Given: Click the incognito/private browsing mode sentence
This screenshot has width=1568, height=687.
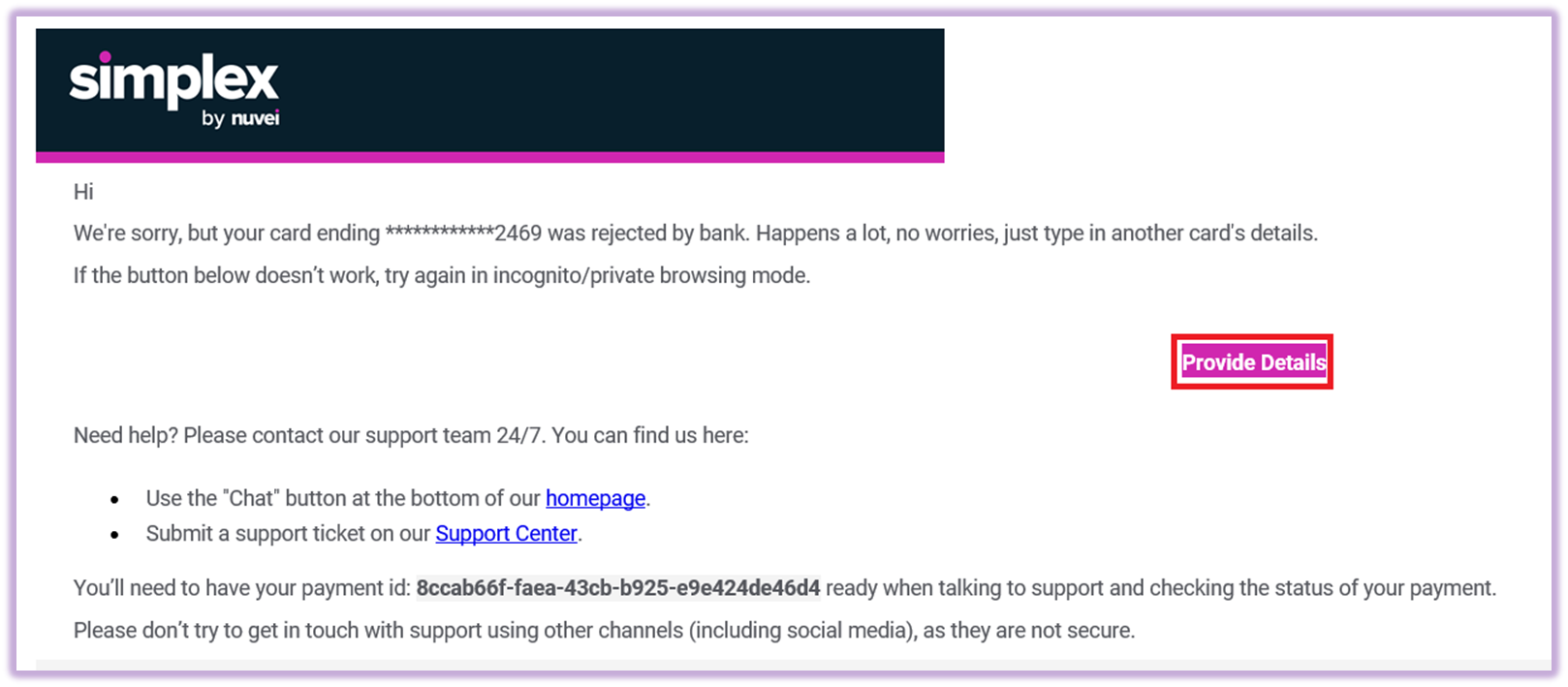Looking at the screenshot, I should [442, 276].
